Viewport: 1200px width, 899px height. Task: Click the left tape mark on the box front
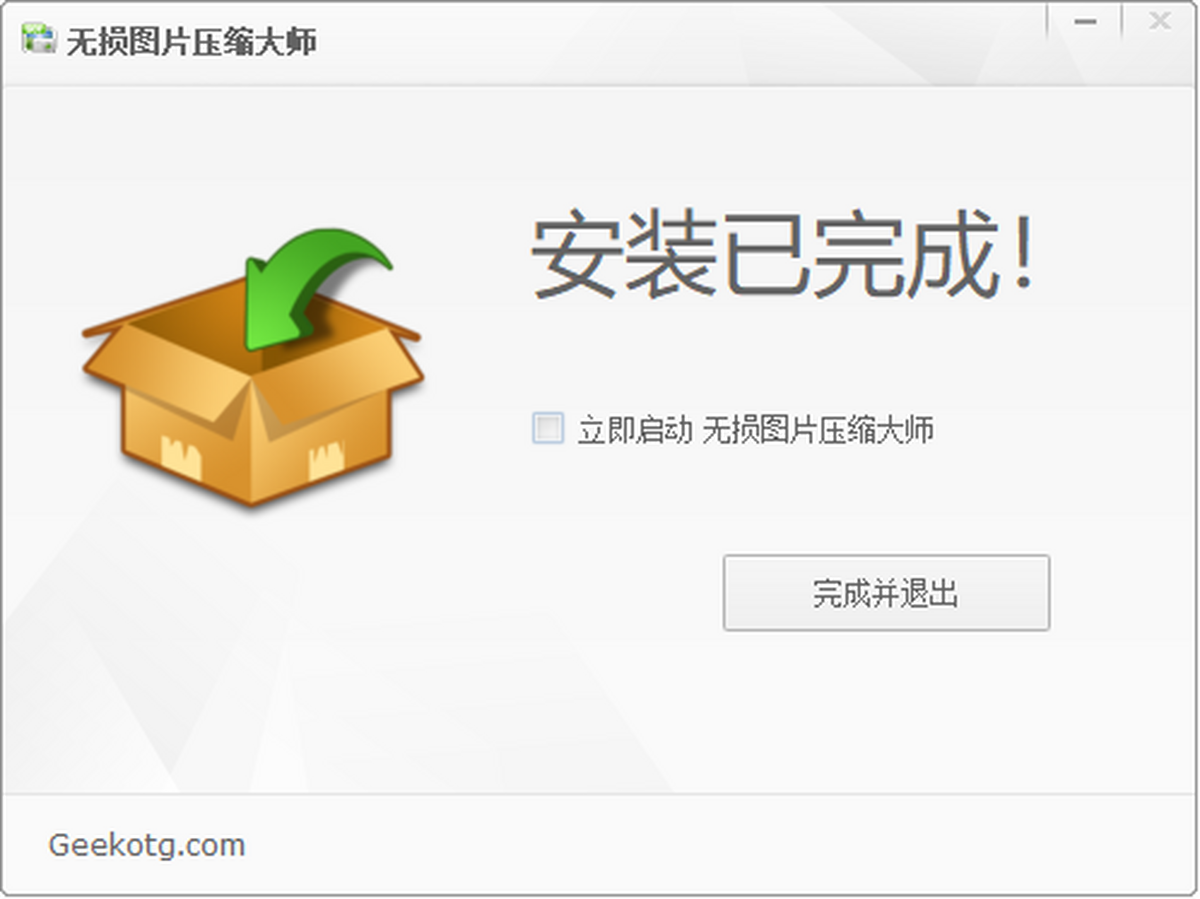click(180, 456)
